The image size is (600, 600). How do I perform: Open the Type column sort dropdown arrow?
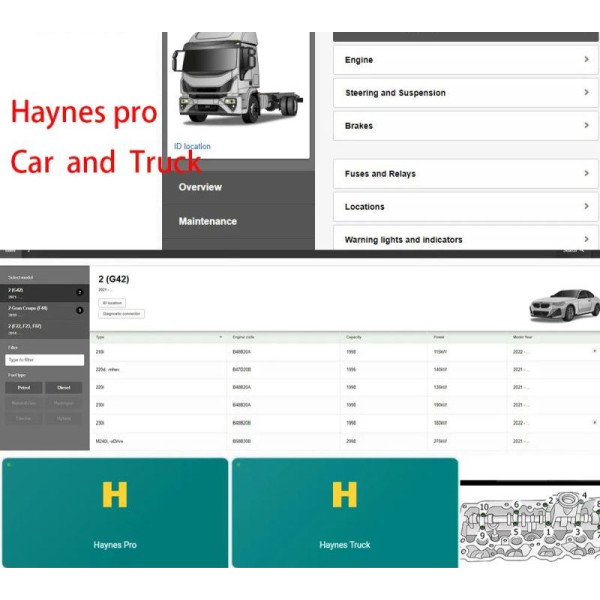coord(220,338)
